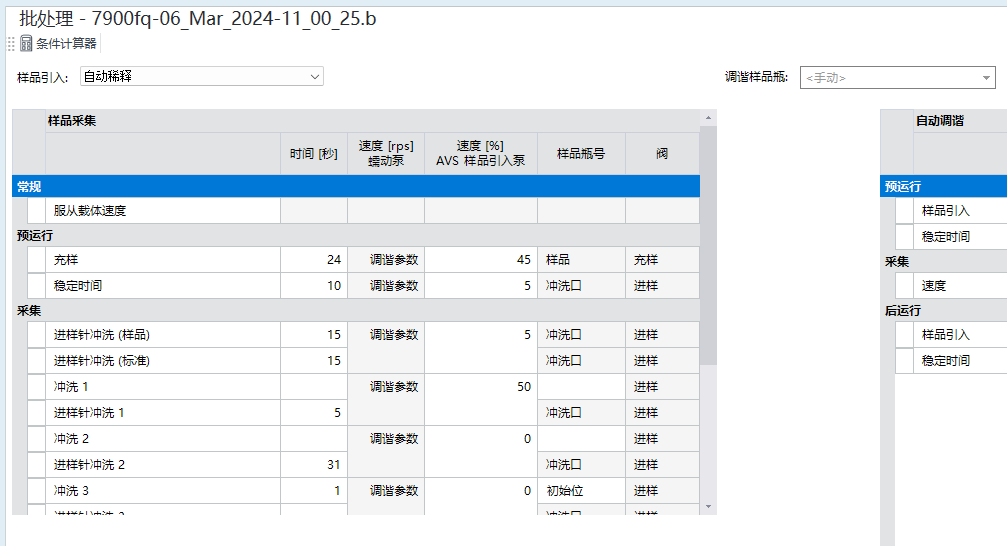Select 初始位 vial cell in 冲洗 3 row

click(x=581, y=491)
